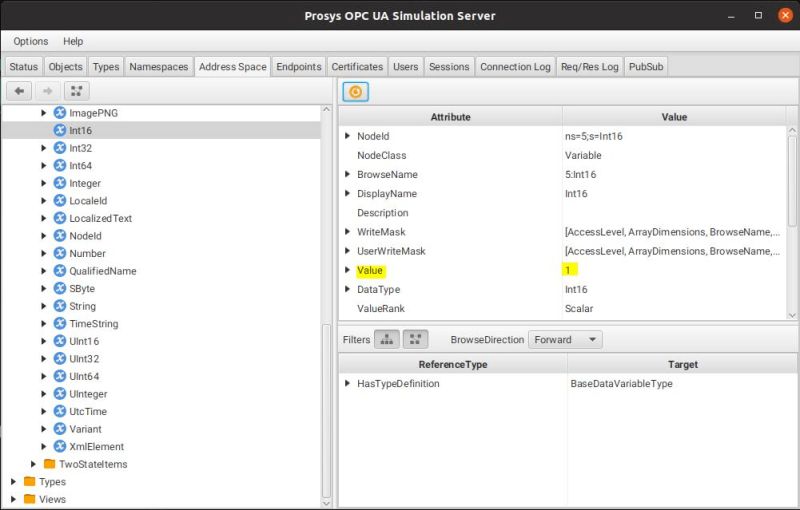800x510 pixels.
Task: Click the Int16 variable node icon
Action: (x=60, y=130)
